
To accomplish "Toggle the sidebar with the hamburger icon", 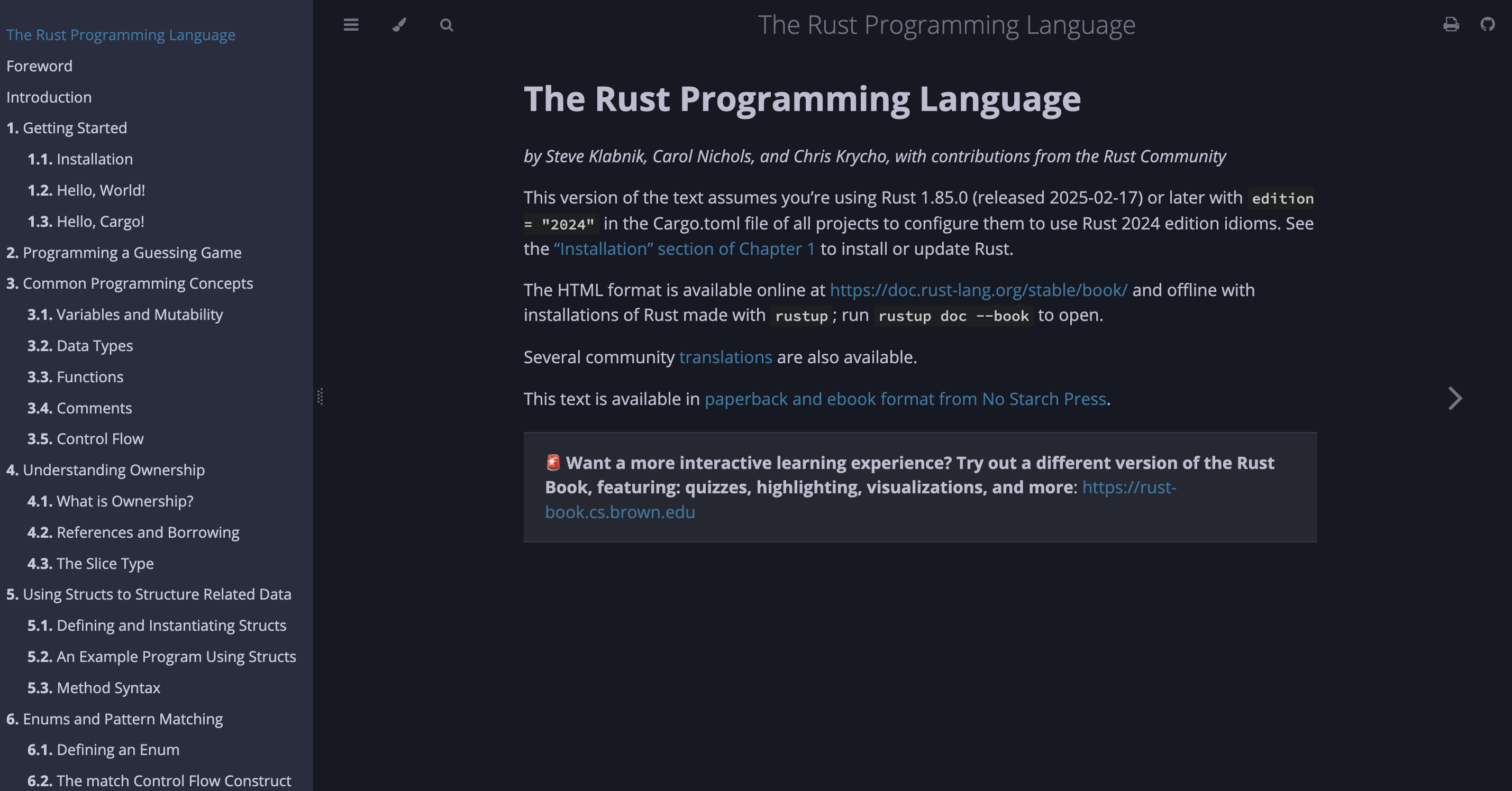I will click(351, 25).
